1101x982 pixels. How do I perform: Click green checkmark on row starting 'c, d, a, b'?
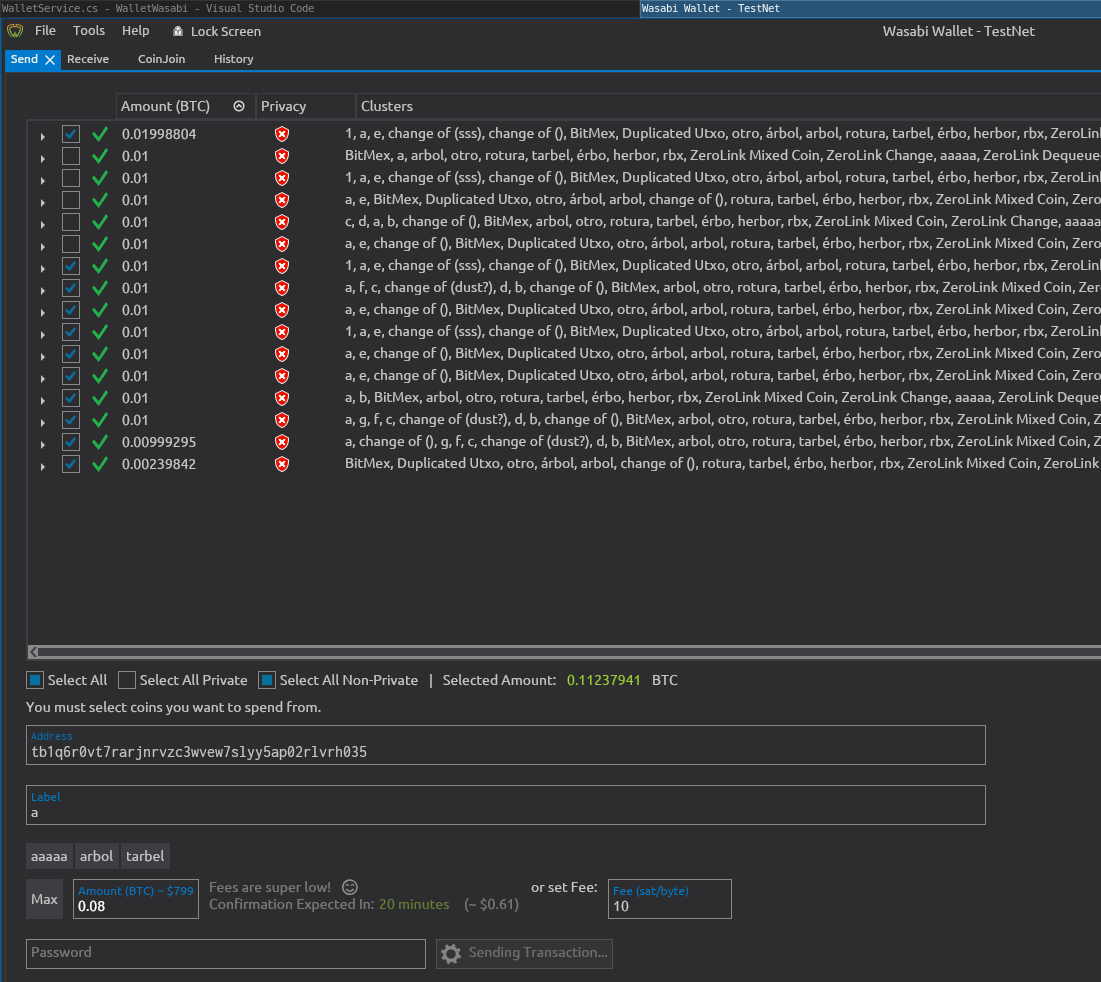(100, 222)
